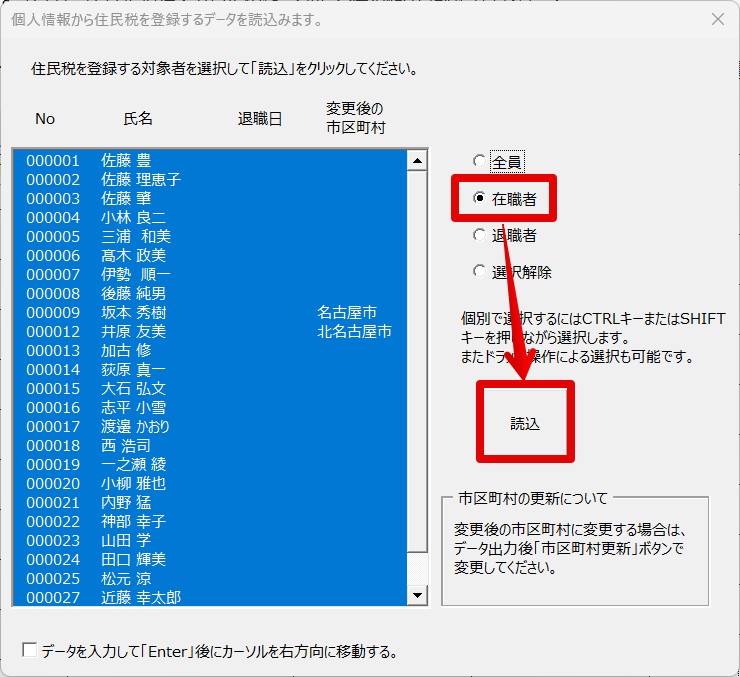Click the list vertical scrollbar thumb
The width and height of the screenshot is (740, 677).
417,361
